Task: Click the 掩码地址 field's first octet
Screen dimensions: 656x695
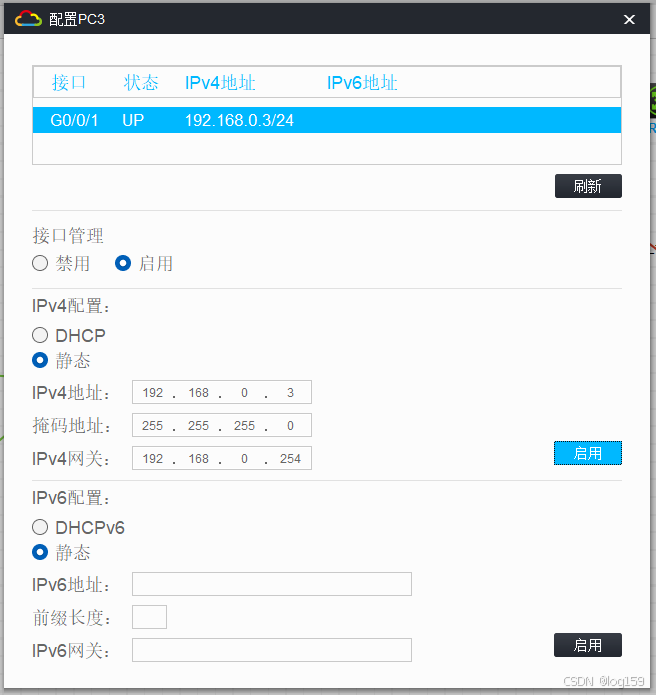Action: coord(152,426)
